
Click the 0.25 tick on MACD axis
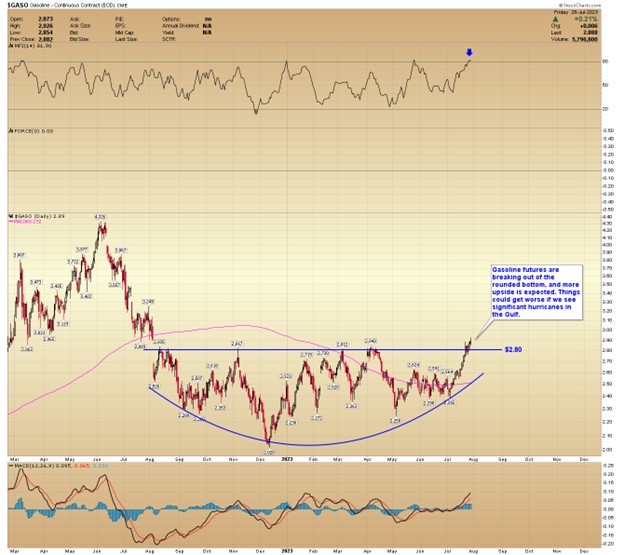coord(608,465)
